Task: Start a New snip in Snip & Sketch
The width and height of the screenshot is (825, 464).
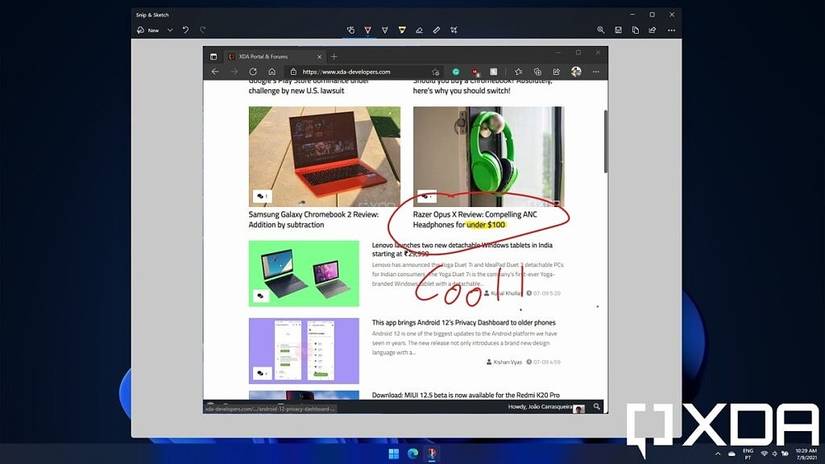Action: click(148, 31)
